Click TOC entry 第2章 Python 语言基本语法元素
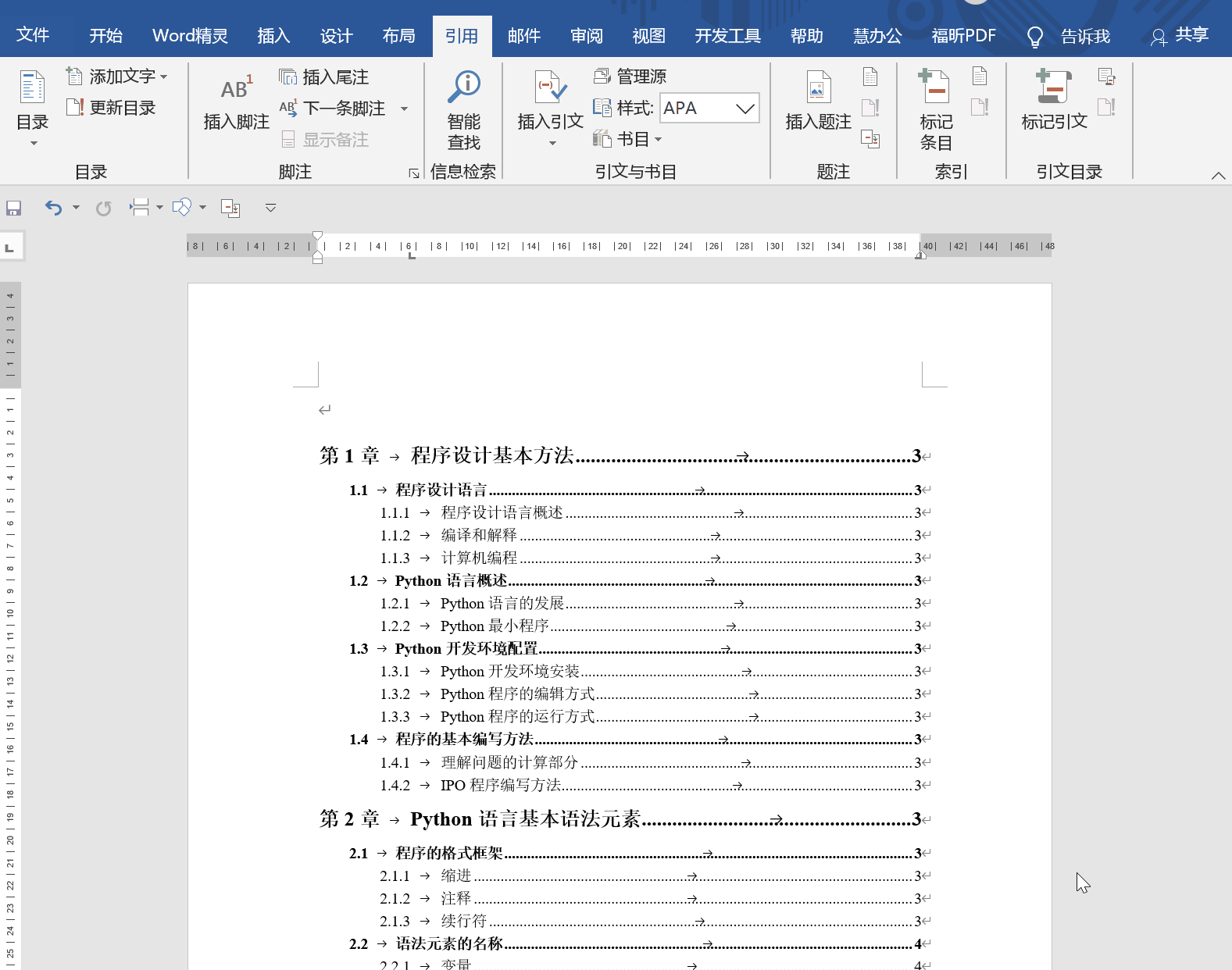 coord(620,819)
